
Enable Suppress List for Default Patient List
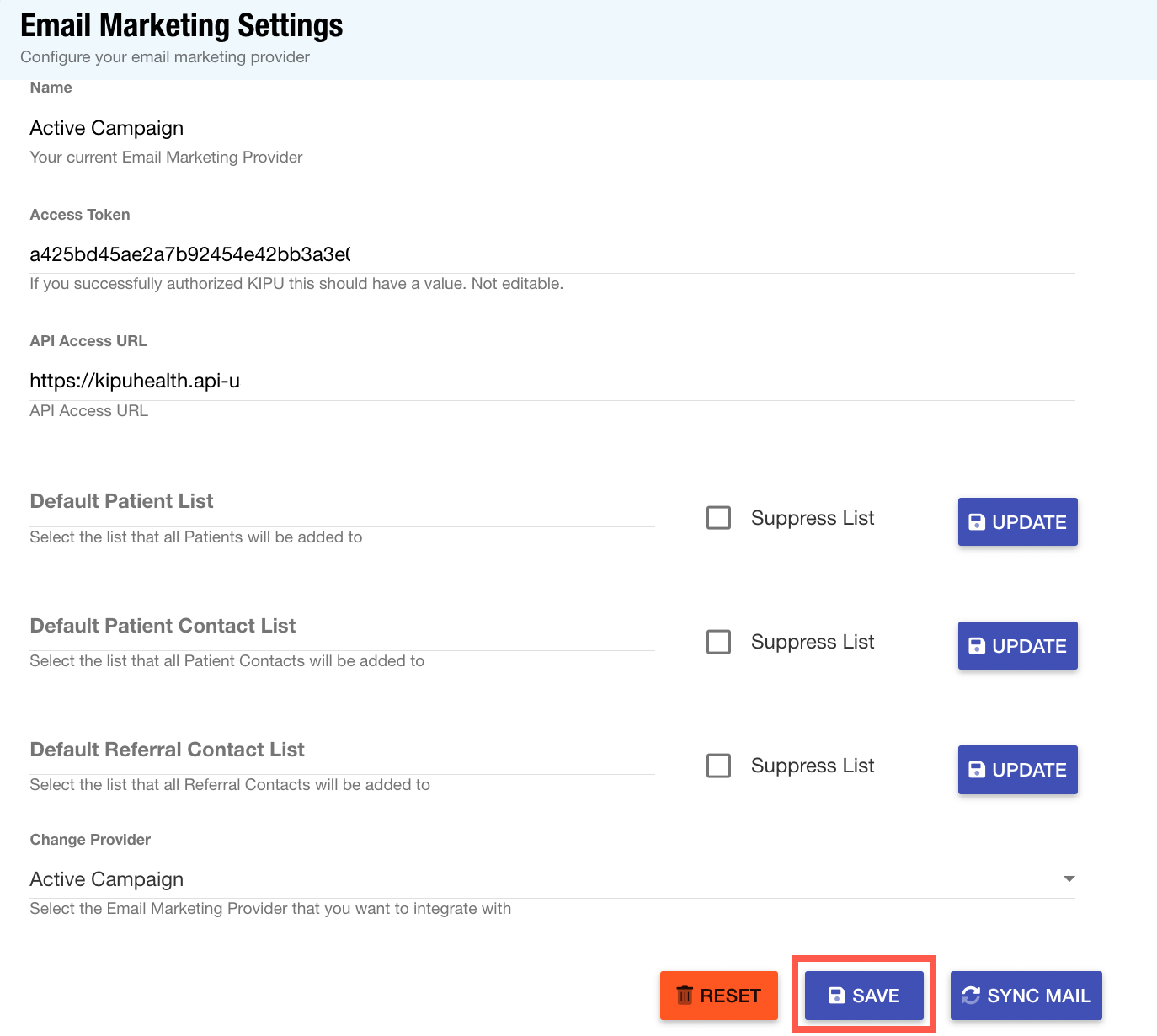tap(718, 518)
